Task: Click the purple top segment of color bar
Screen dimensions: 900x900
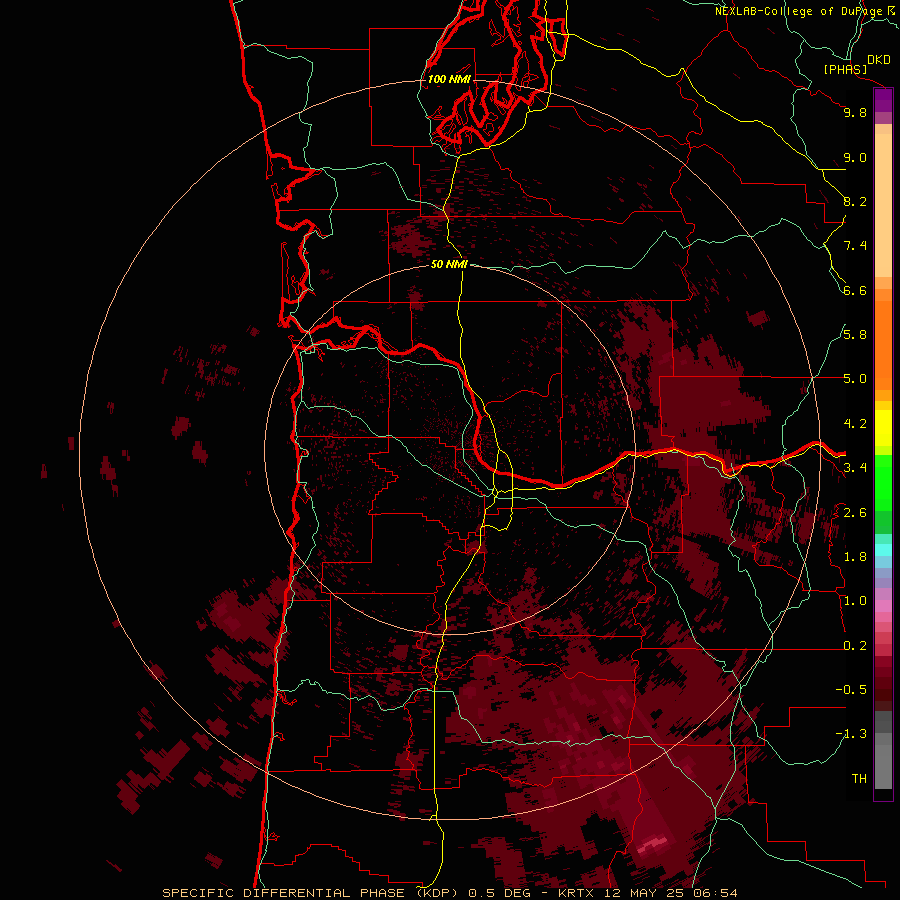Action: 883,101
